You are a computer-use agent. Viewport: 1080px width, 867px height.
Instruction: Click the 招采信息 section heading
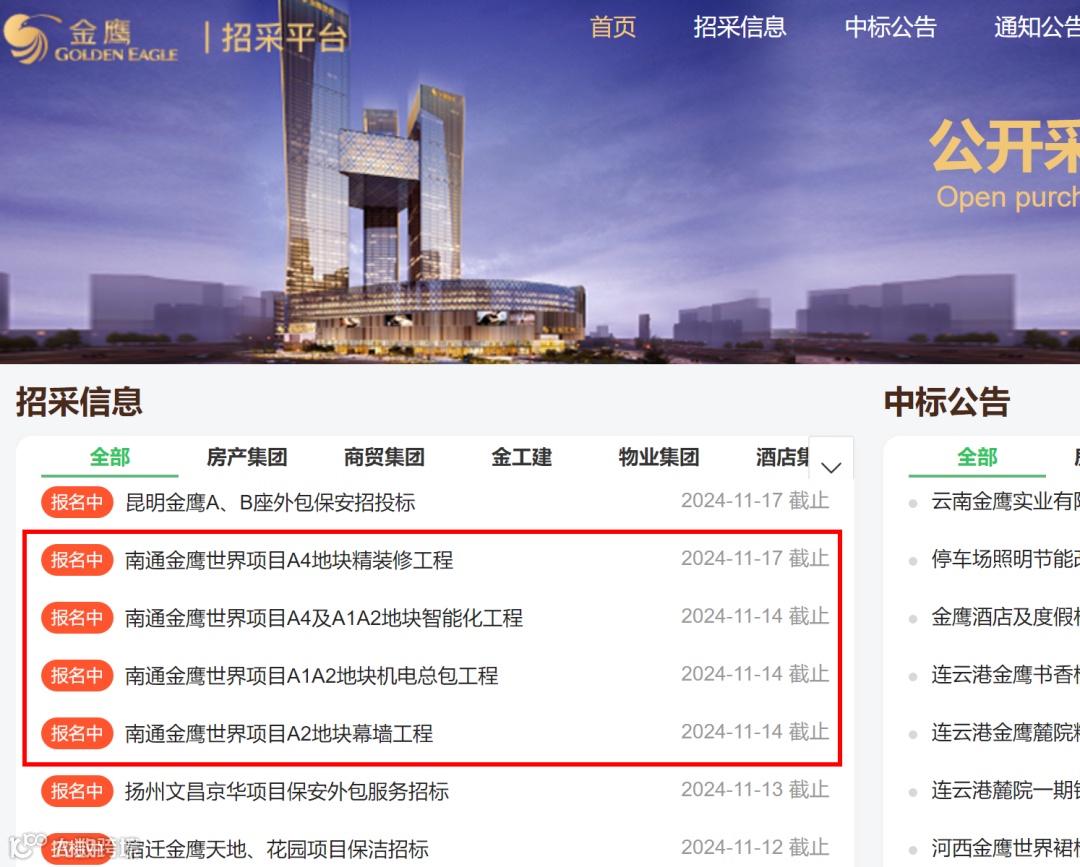coord(79,401)
